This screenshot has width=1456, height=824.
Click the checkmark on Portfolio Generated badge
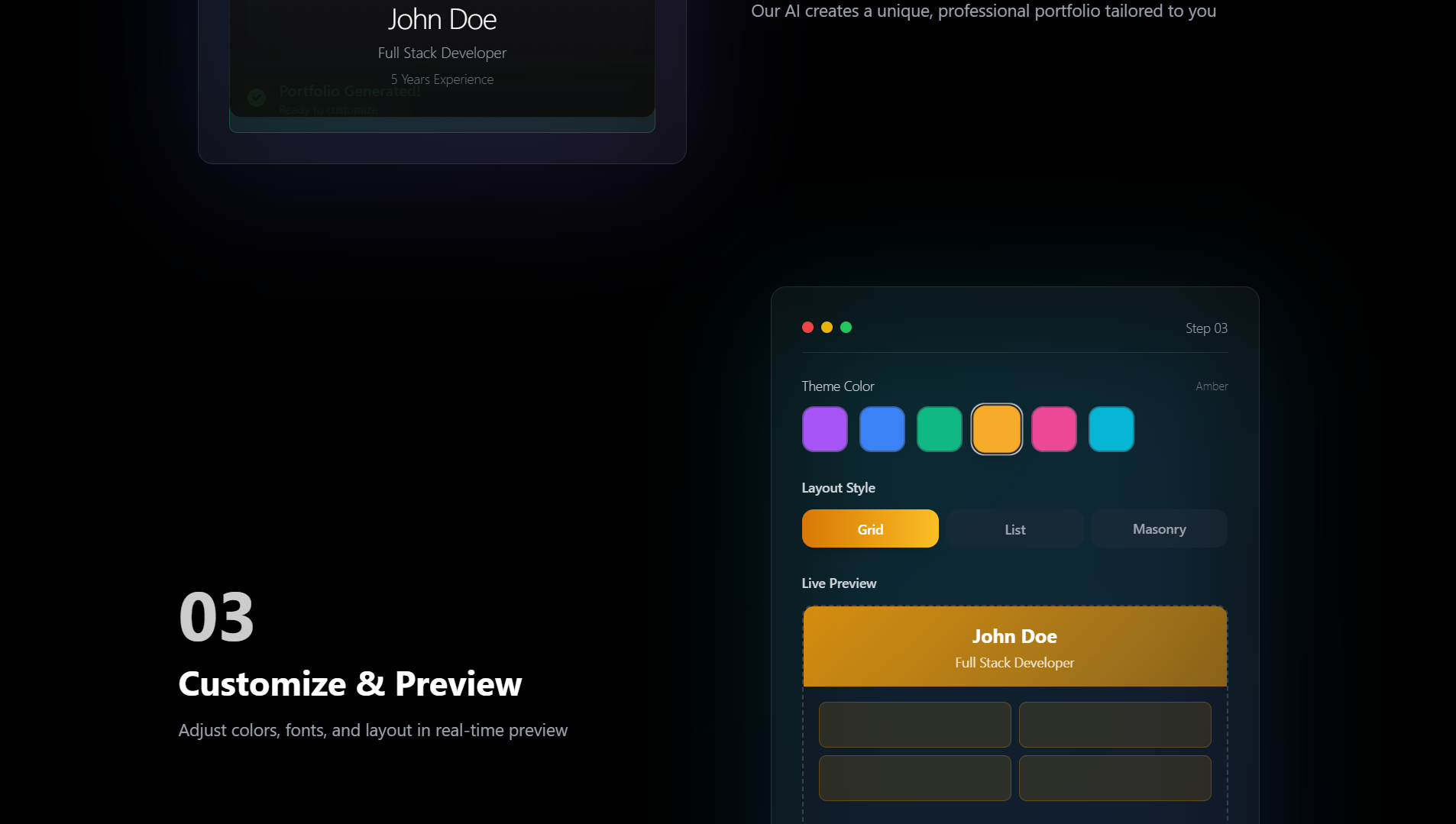pos(257,97)
